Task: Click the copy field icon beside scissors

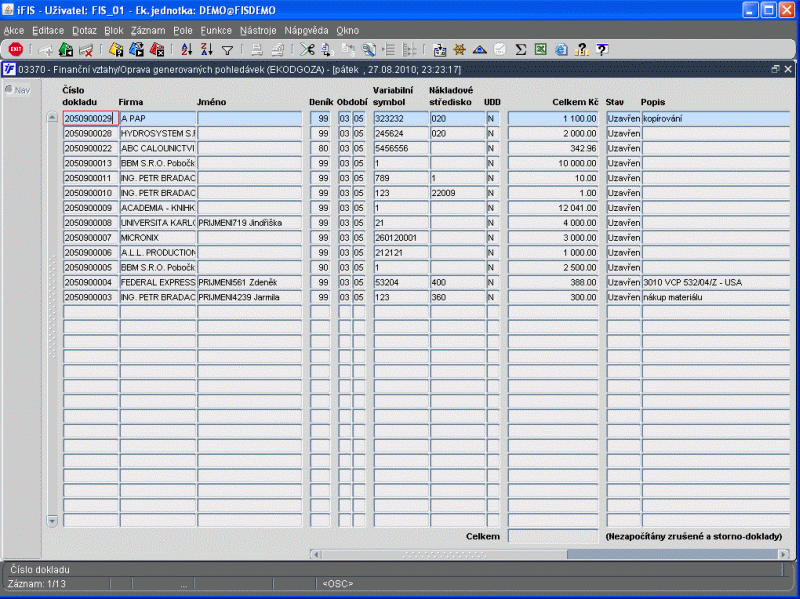Action: 328,49
